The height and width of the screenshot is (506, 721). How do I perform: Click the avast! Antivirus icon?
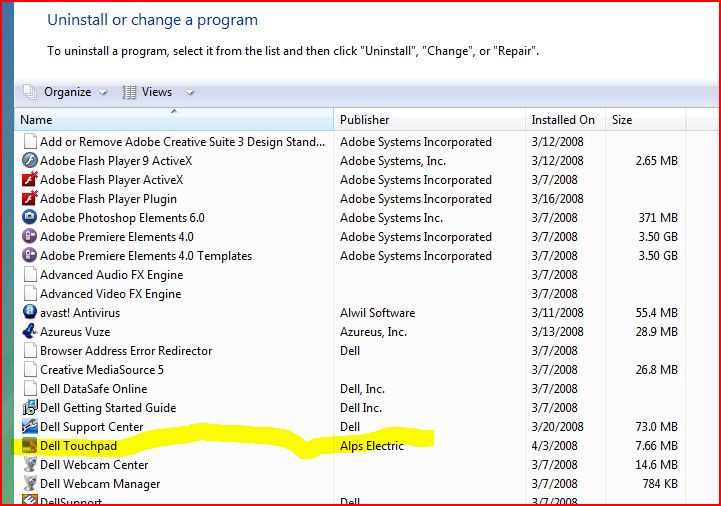point(30,312)
